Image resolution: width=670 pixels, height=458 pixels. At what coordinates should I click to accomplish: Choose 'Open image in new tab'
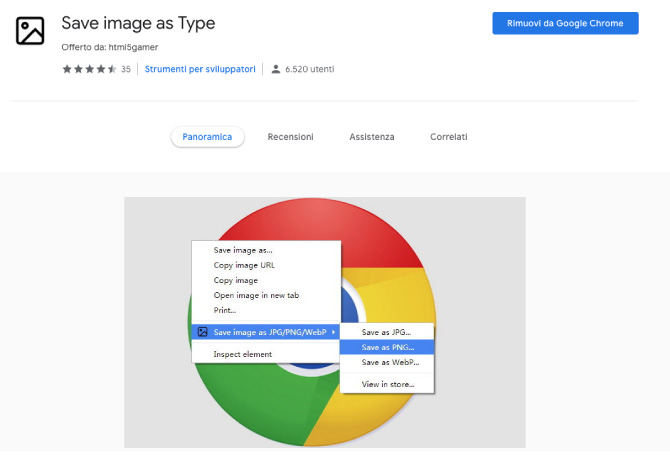pos(266,295)
